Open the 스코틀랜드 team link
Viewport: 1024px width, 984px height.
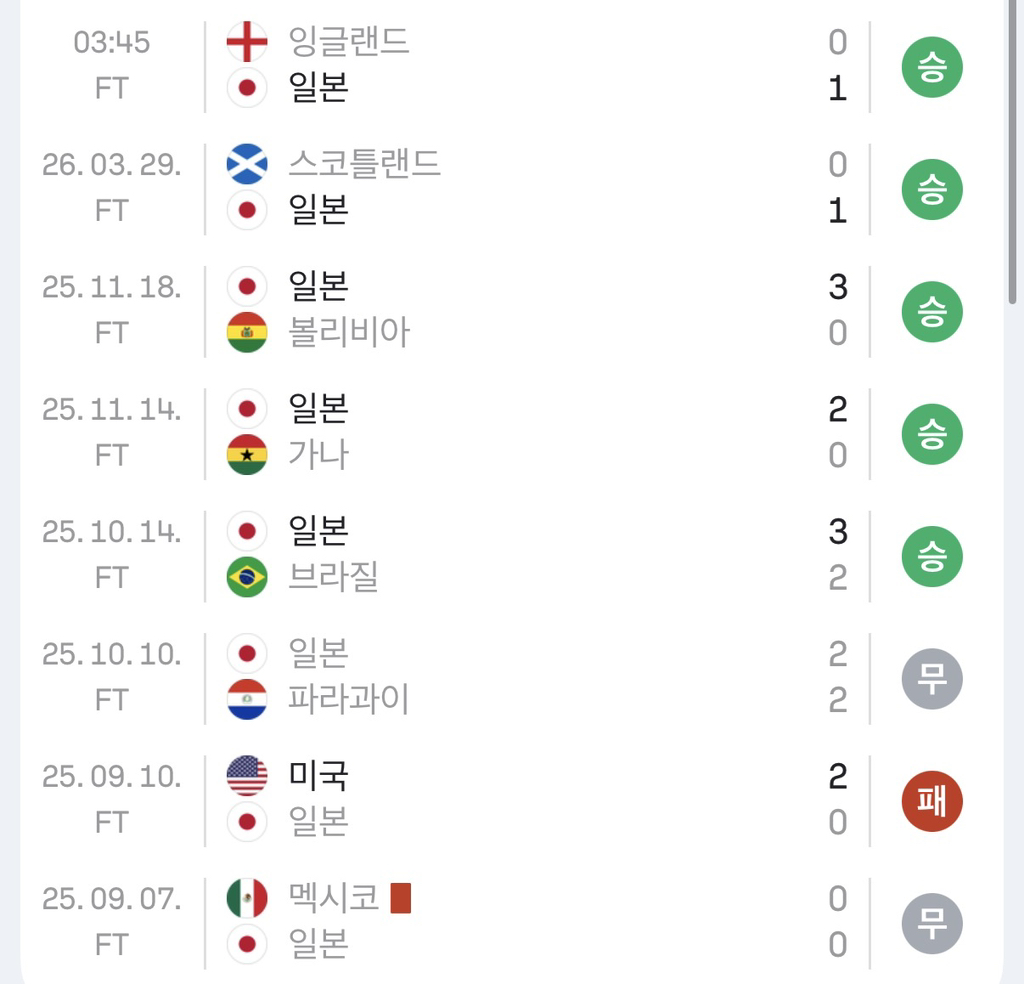point(364,164)
